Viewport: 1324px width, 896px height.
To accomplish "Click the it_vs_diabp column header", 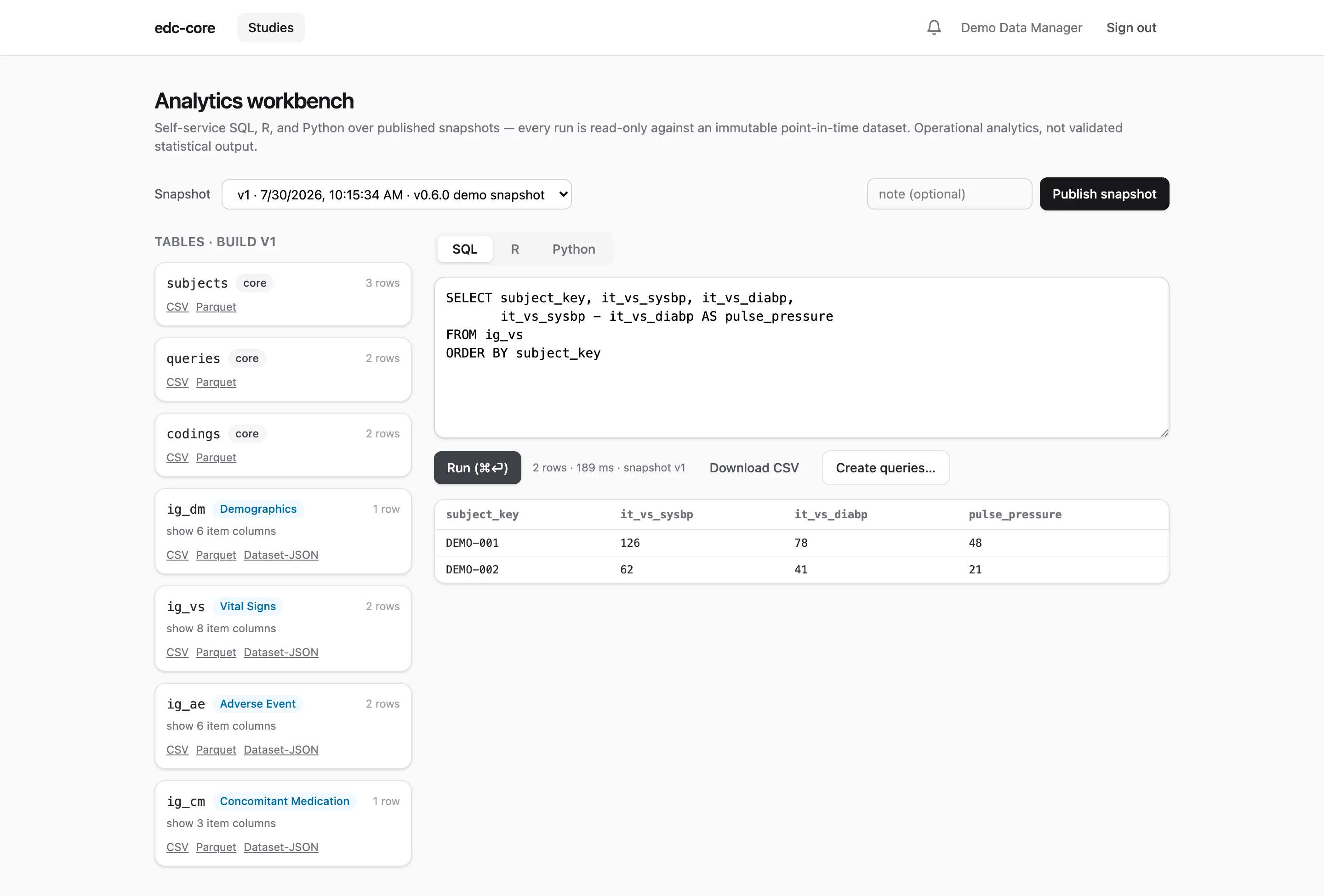I will 831,515.
